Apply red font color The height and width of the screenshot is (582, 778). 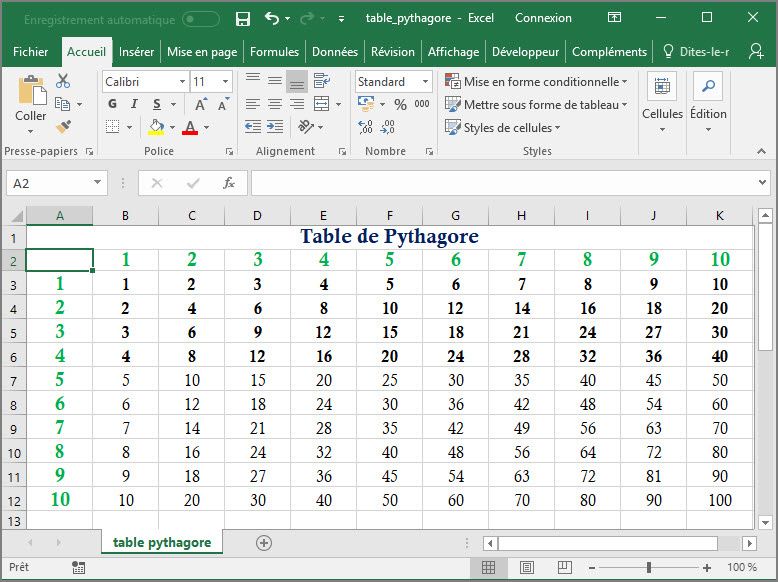point(190,128)
